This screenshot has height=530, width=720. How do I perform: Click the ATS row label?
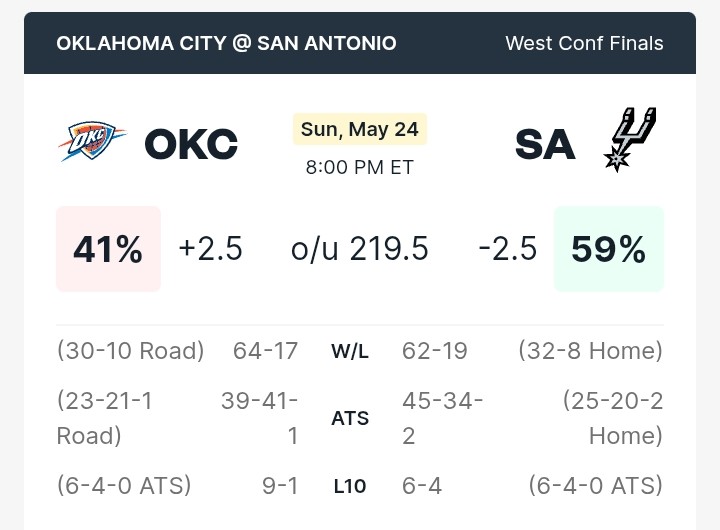point(350,418)
